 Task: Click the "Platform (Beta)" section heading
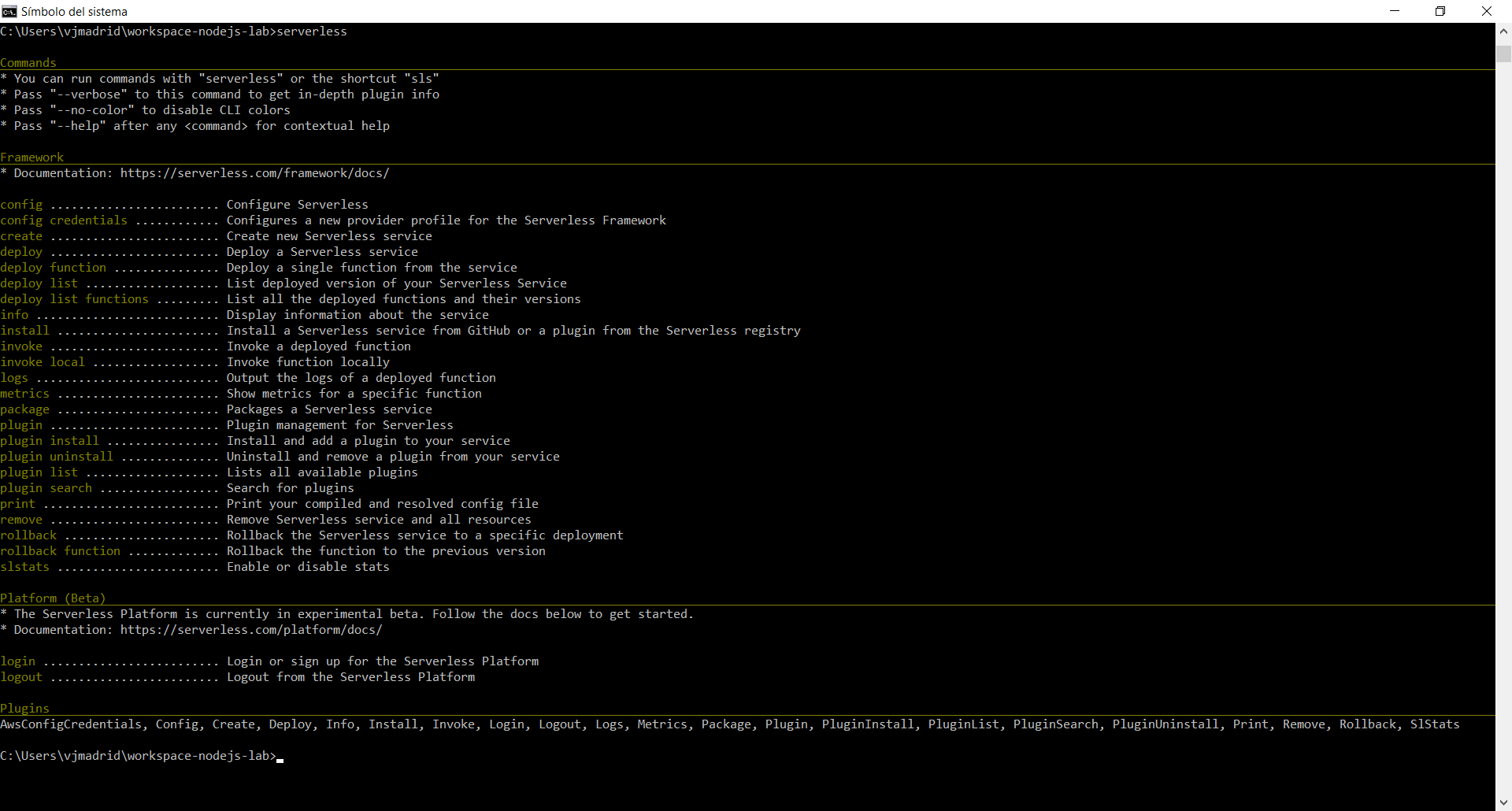coord(53,598)
